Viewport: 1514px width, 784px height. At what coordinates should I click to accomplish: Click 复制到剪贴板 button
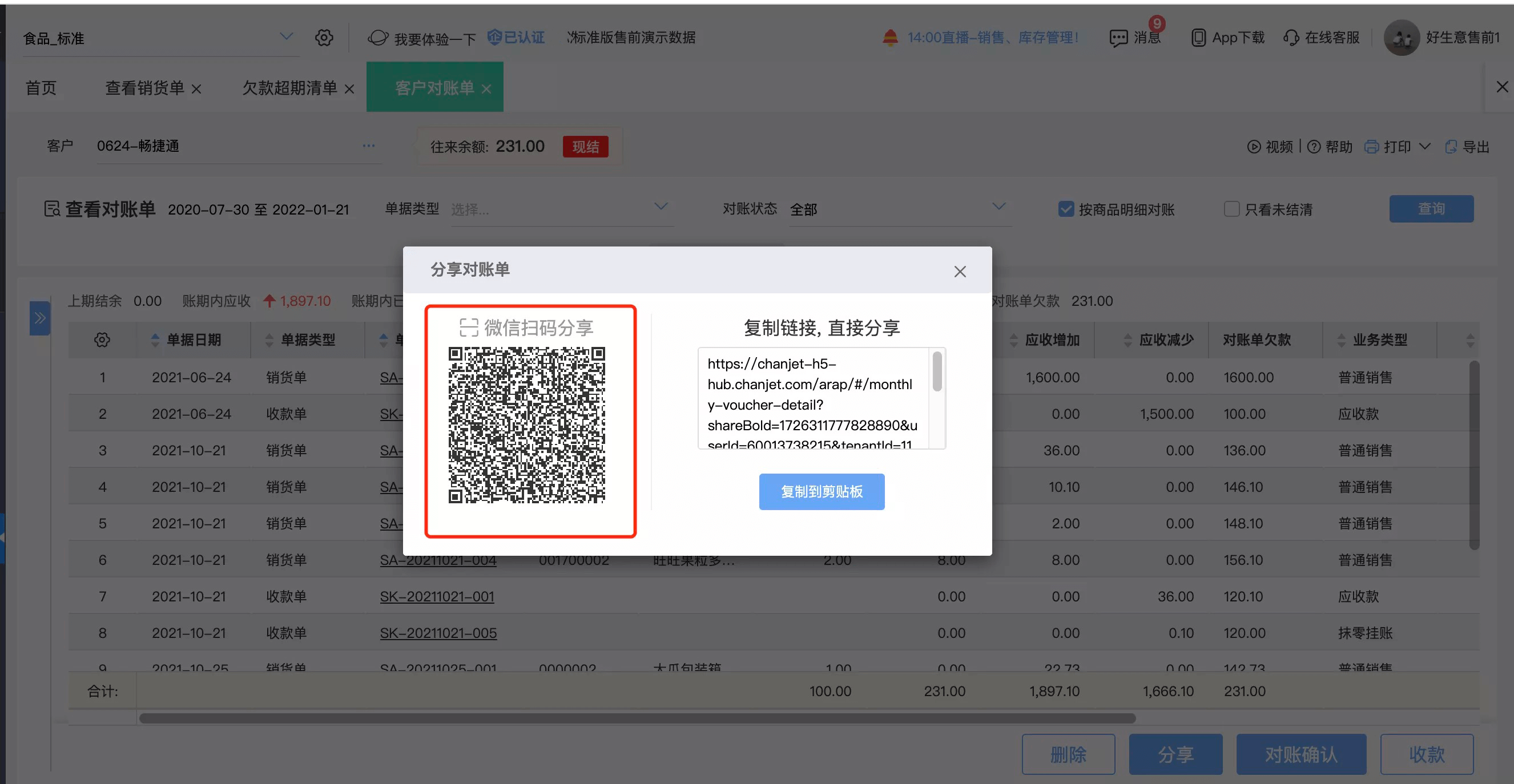821,491
